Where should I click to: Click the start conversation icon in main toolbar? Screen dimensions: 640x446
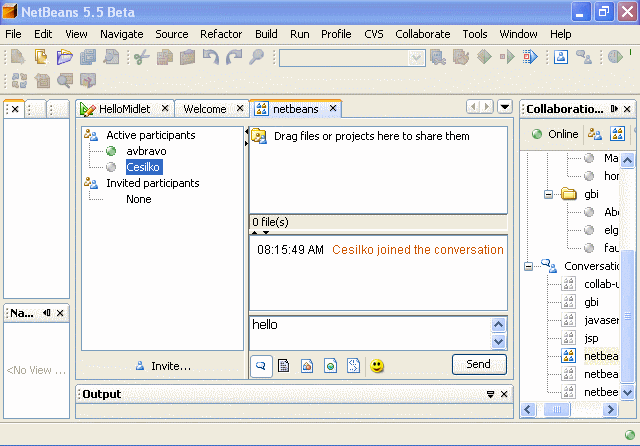584,57
